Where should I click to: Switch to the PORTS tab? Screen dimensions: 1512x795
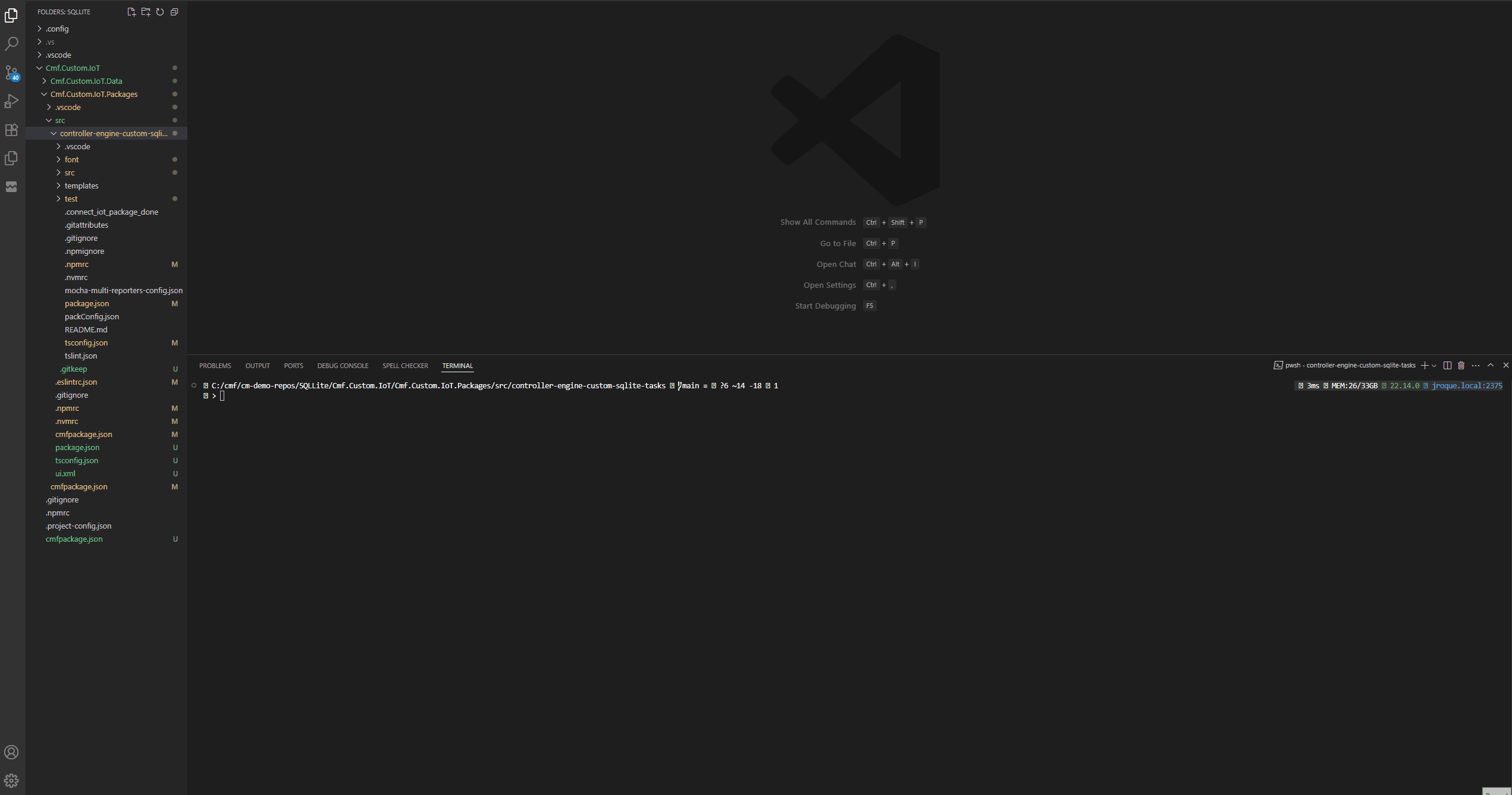pos(294,366)
